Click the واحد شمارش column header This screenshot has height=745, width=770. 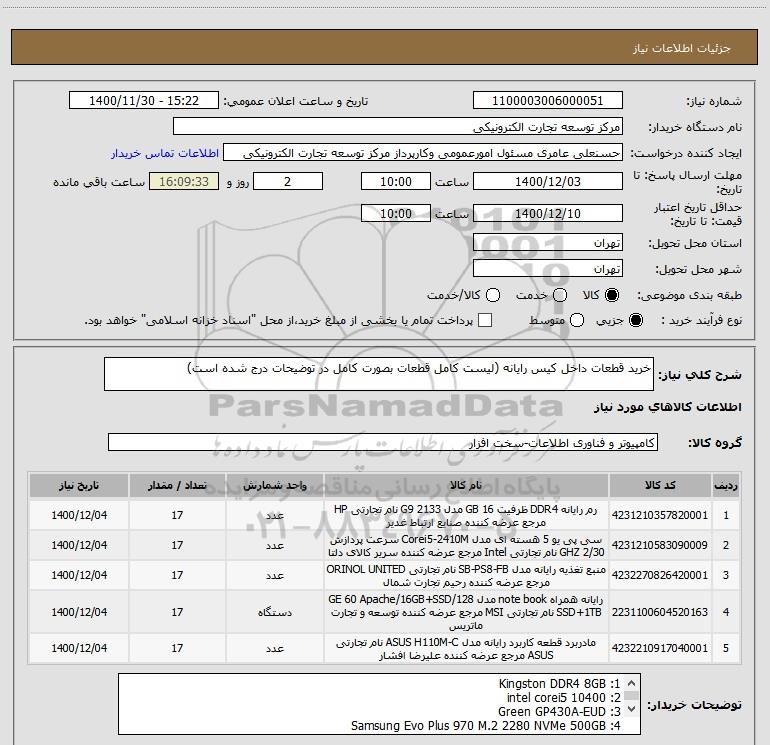(x=275, y=486)
